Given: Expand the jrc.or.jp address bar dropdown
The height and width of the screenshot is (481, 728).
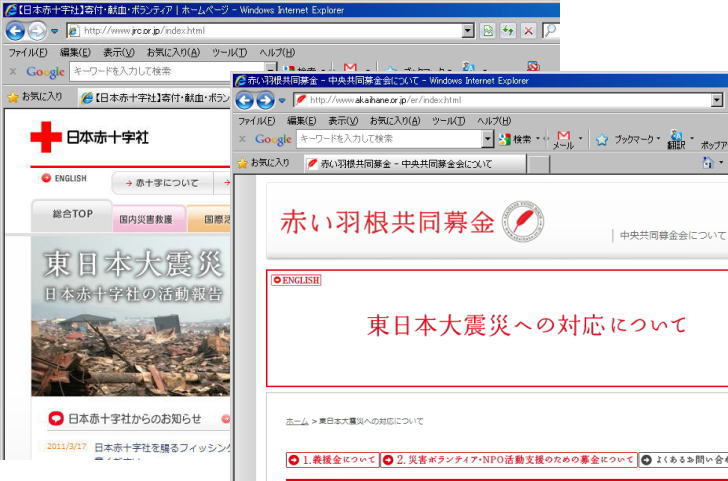Looking at the screenshot, I should 467,31.
